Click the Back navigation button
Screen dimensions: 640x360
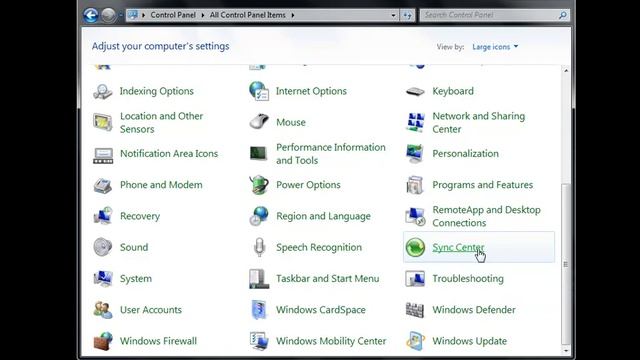tap(91, 15)
